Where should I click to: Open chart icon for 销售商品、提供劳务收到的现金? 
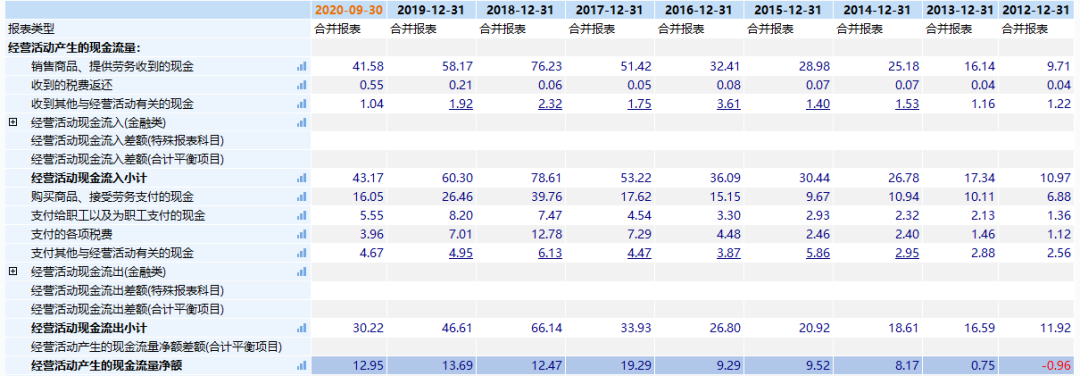click(x=301, y=67)
